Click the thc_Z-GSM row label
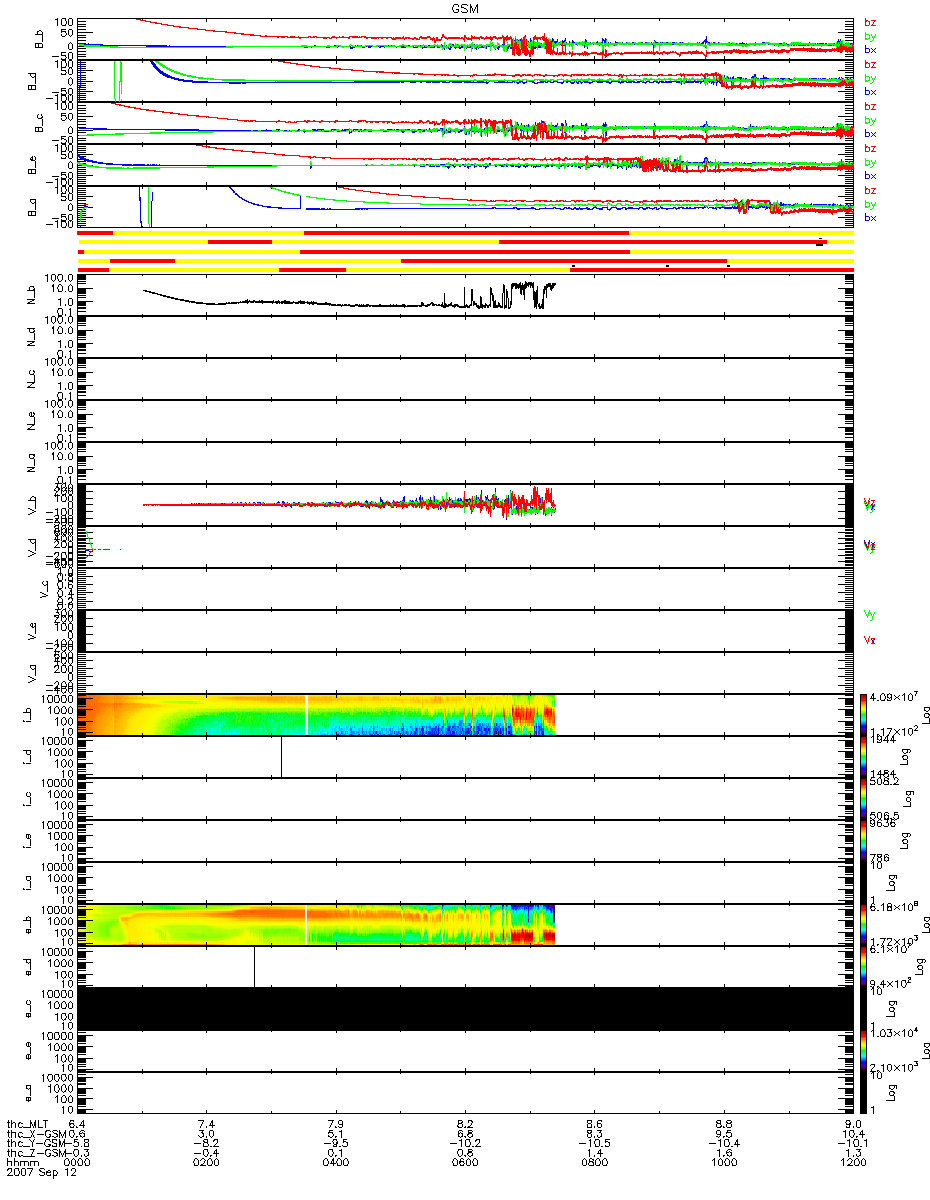930x1200 pixels. [36, 1155]
